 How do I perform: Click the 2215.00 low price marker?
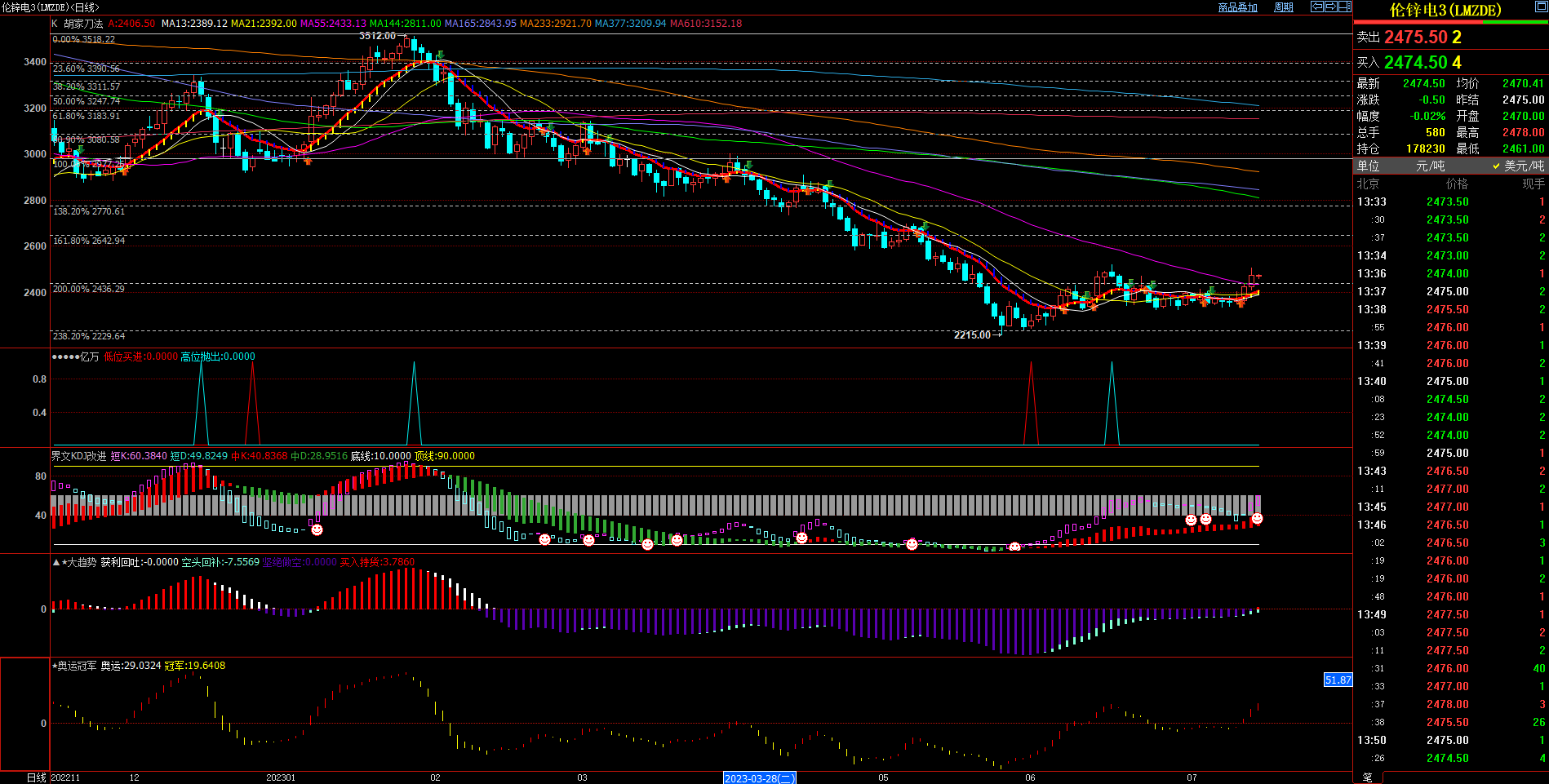tap(972, 335)
